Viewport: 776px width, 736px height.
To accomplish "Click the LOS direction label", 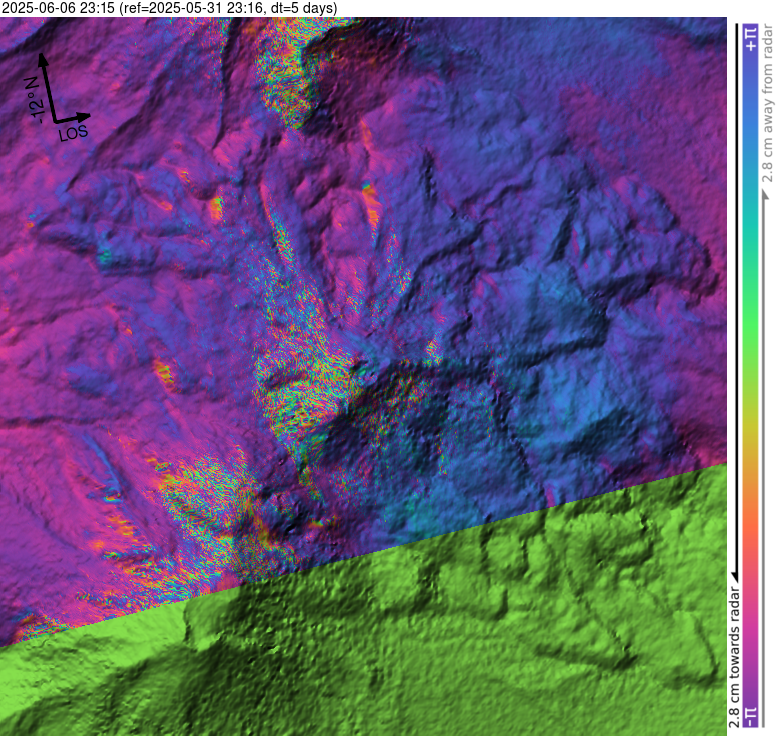I will point(73,133).
